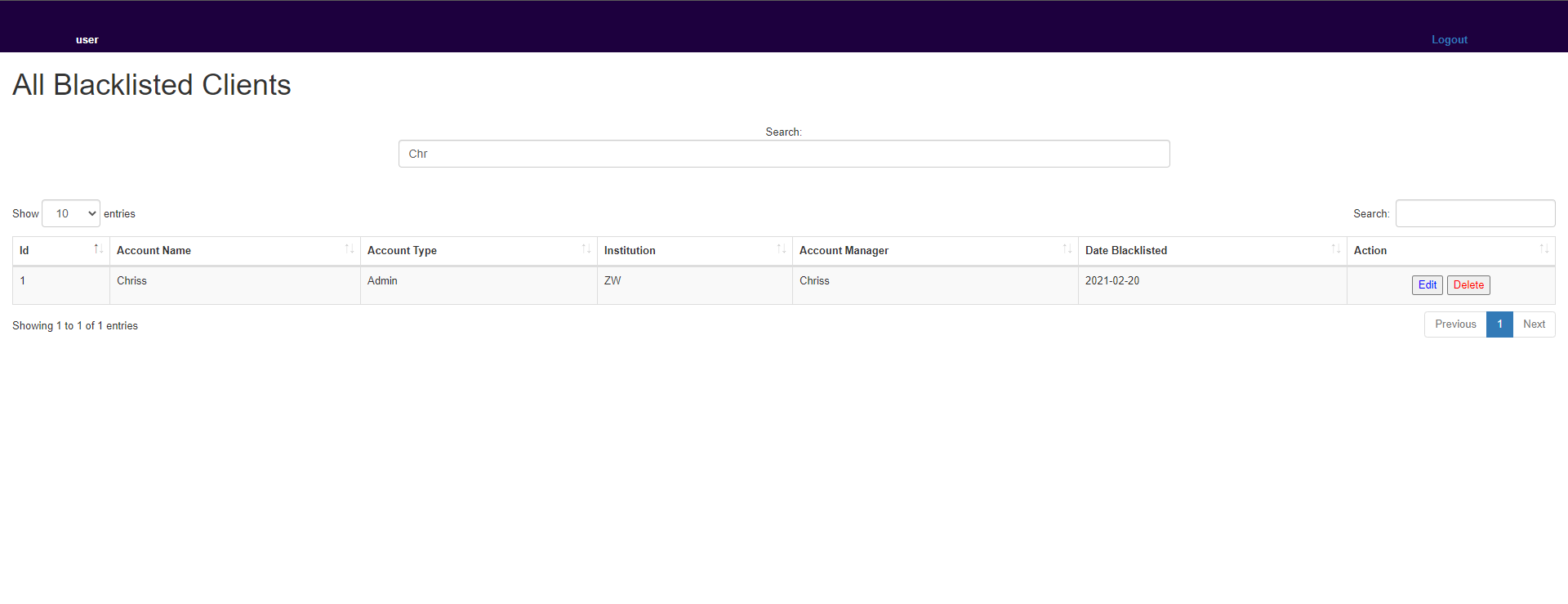This screenshot has width=1568, height=604.
Task: Click the user label in header
Action: point(87,39)
